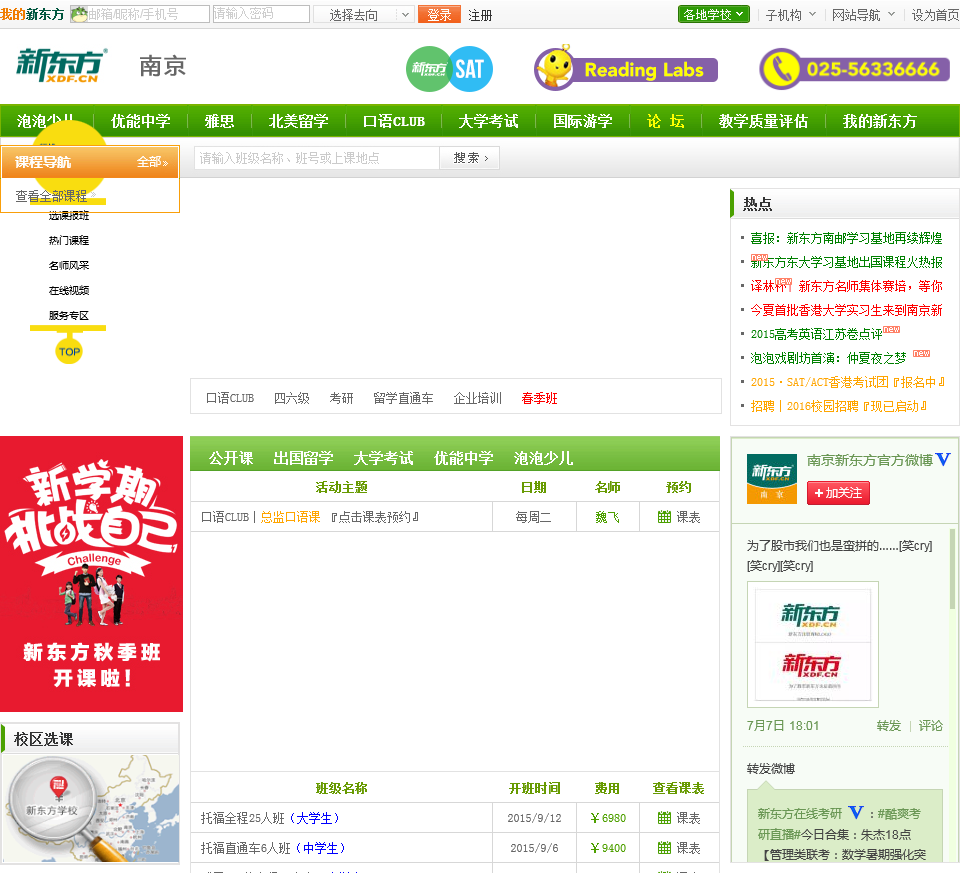Focus the username email input field
This screenshot has width=960, height=873.
[140, 14]
